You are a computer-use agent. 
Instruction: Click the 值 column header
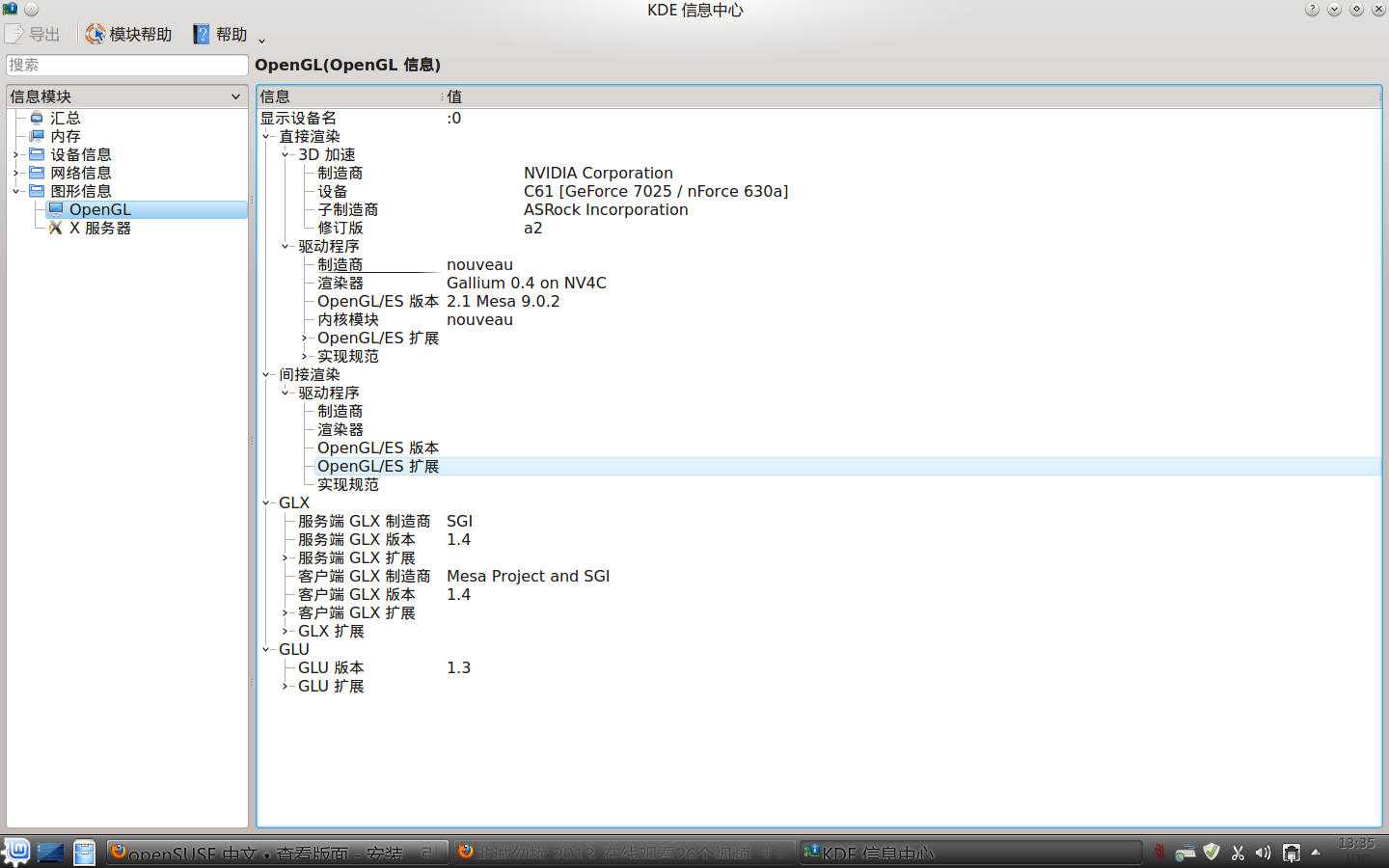[x=912, y=96]
